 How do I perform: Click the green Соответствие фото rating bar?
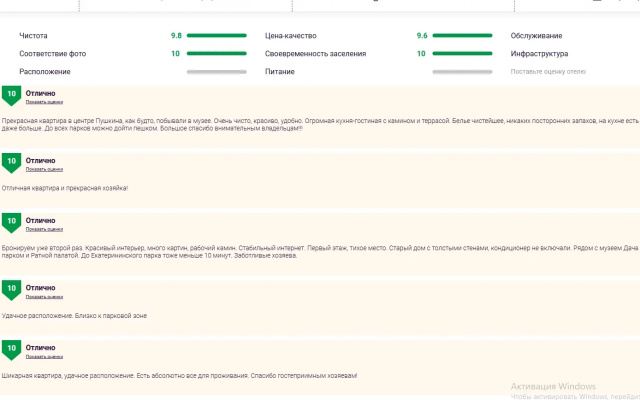tap(217, 53)
